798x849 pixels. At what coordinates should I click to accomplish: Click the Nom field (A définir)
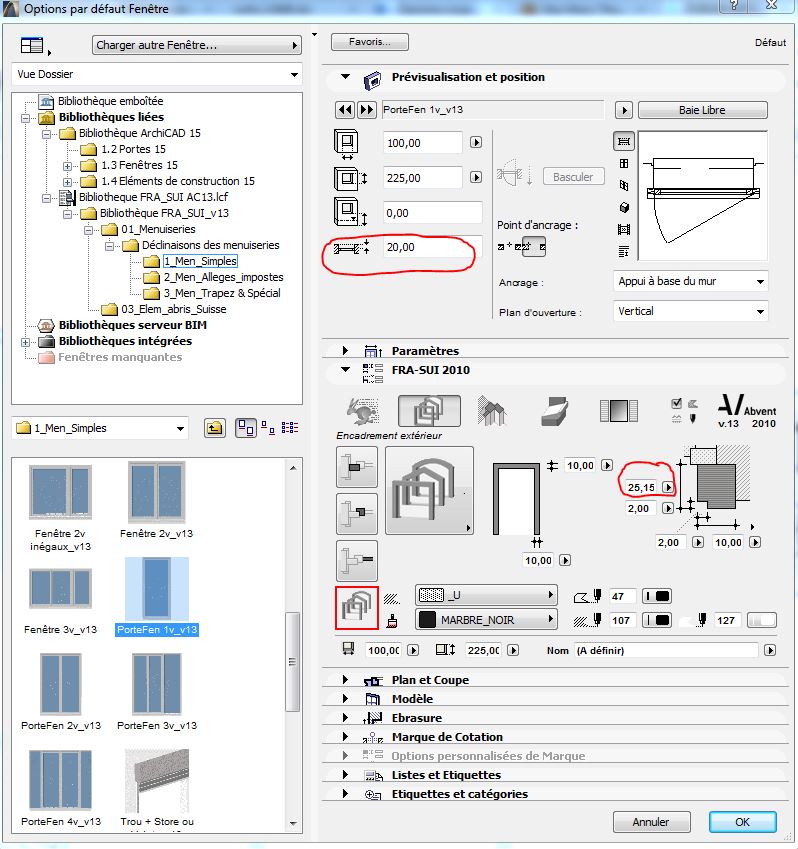(x=666, y=650)
